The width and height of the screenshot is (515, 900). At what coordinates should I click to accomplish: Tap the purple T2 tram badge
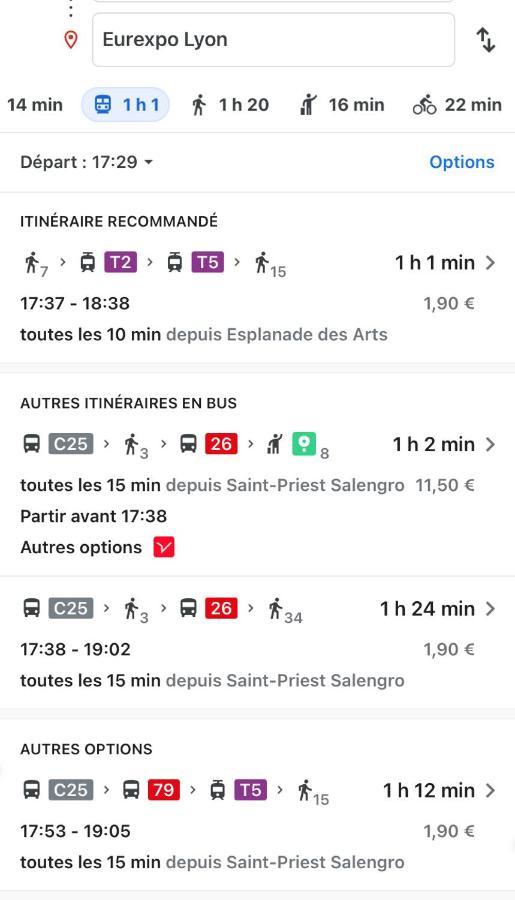coord(121,262)
